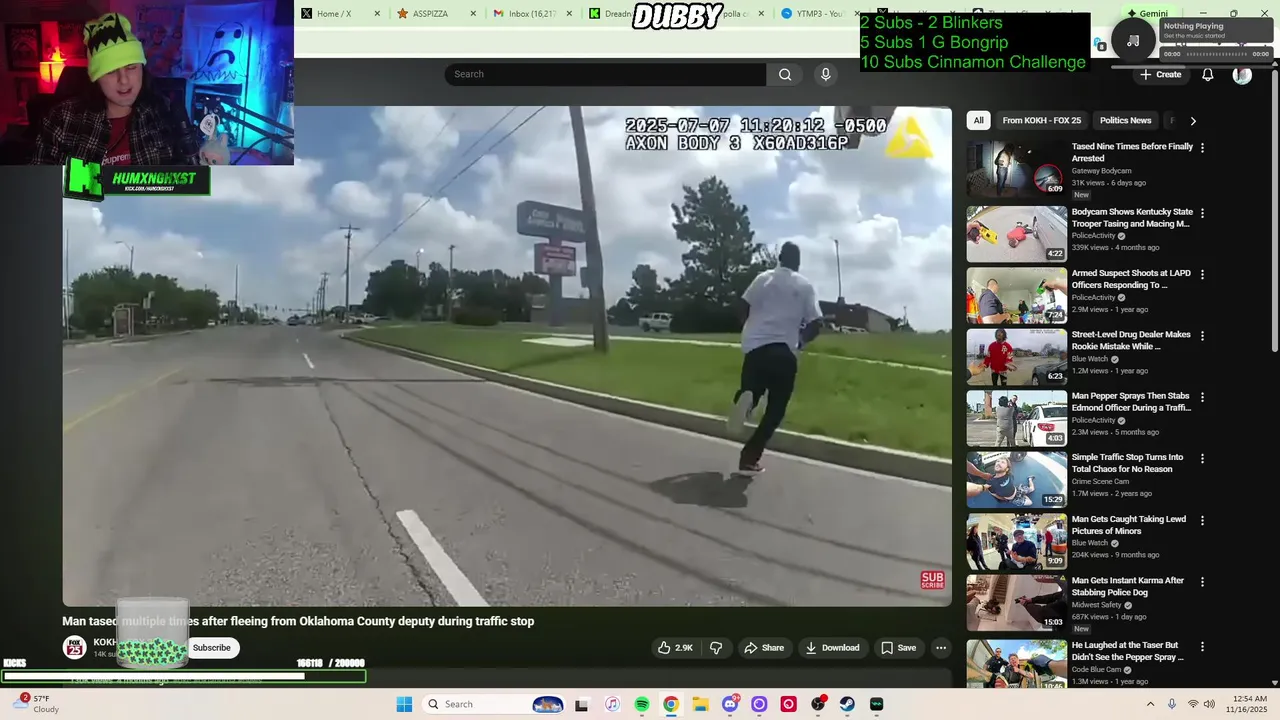Click the YouTube search magnifier button
This screenshot has width=1280, height=720.
[x=785, y=74]
